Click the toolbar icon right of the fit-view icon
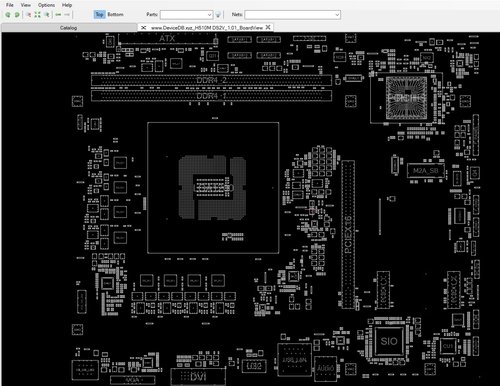 point(47,15)
